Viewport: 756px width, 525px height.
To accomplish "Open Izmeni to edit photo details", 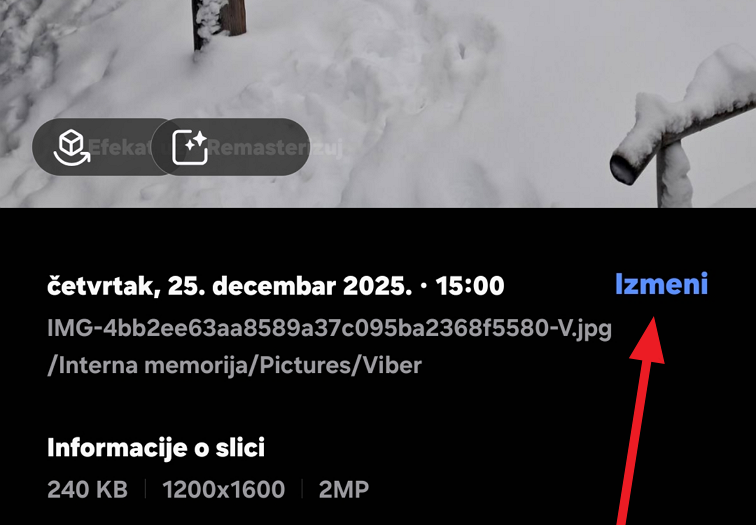I will tap(662, 284).
